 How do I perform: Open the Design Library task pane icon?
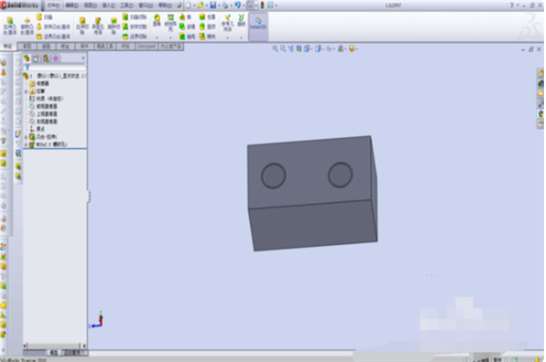point(540,83)
